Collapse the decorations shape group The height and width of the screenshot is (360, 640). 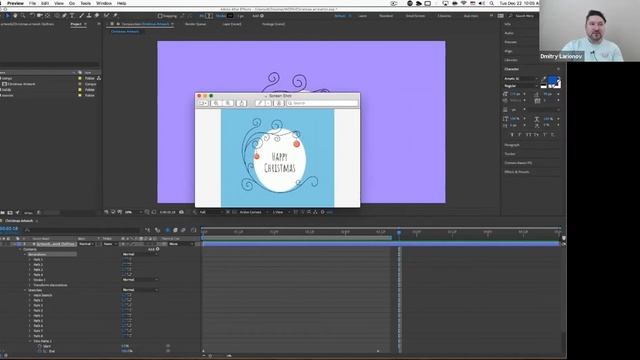(x=25, y=254)
